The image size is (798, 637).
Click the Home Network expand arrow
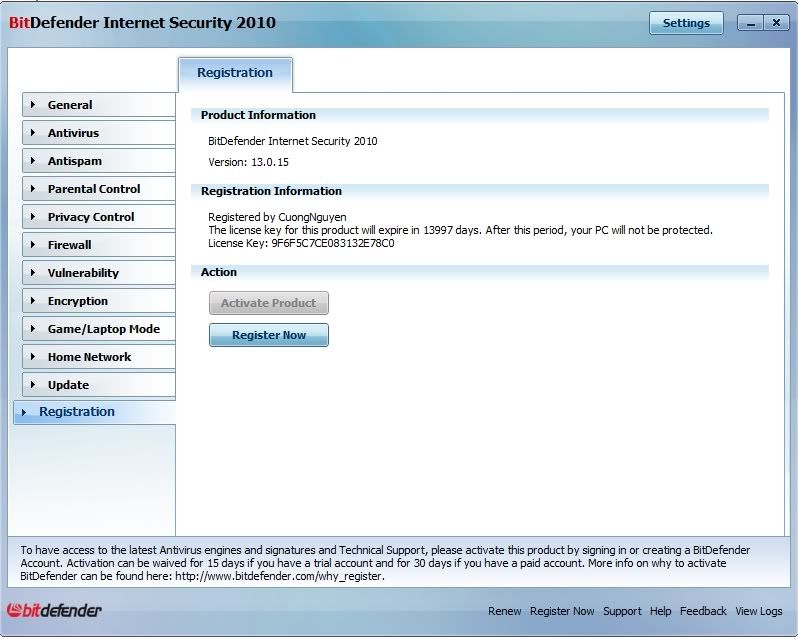coord(33,357)
